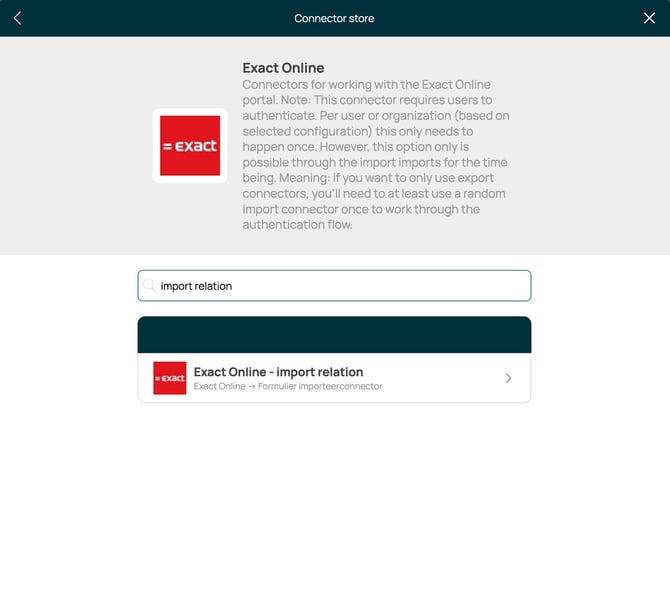
Task: Click the large Exact logo tile
Action: tap(190, 146)
